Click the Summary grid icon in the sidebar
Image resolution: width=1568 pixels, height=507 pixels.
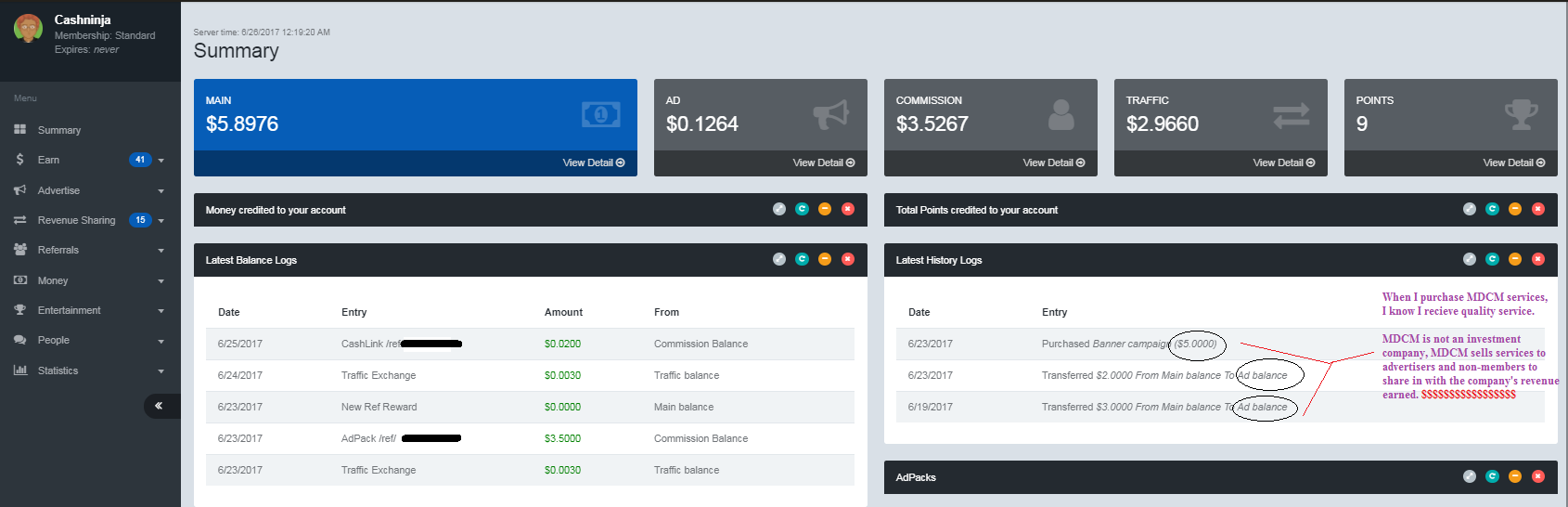19,129
